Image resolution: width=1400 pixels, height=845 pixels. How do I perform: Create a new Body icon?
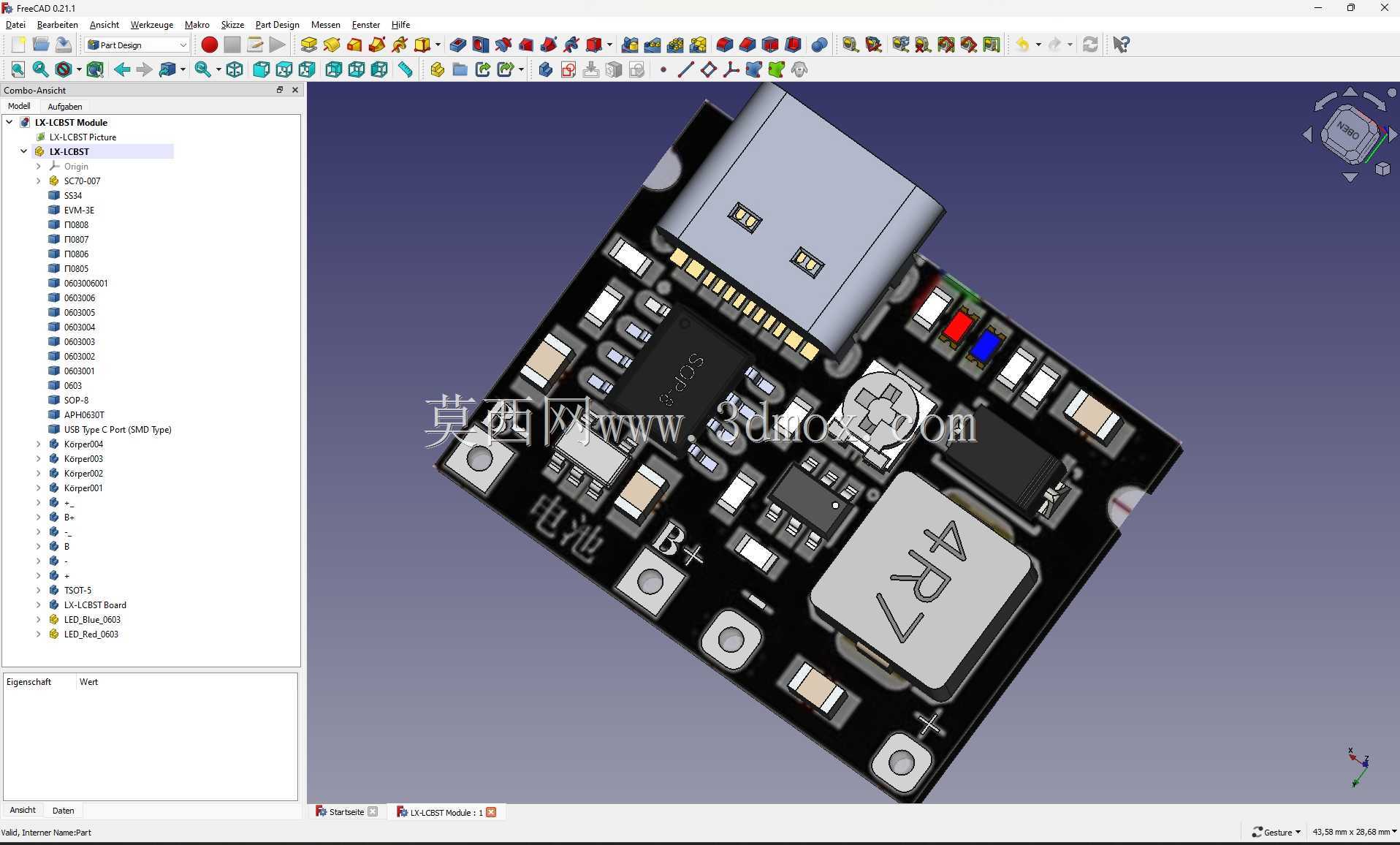[x=546, y=69]
